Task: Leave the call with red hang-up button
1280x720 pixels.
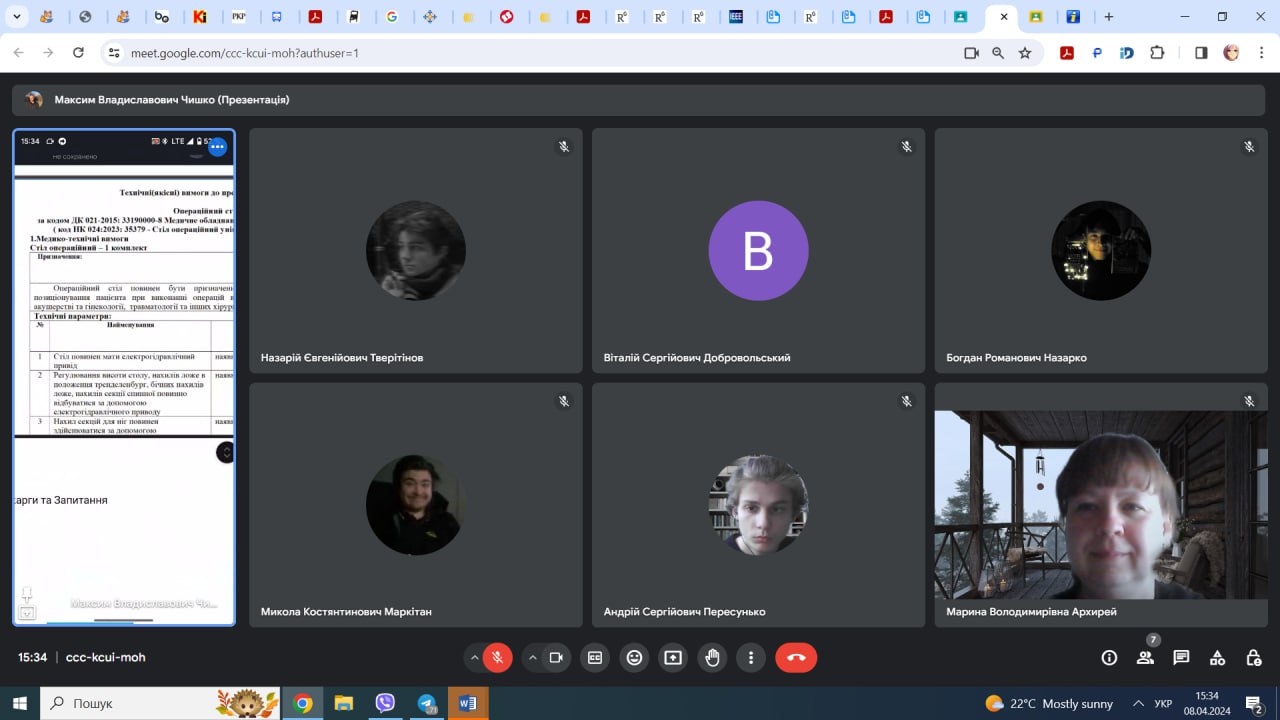Action: click(x=796, y=657)
